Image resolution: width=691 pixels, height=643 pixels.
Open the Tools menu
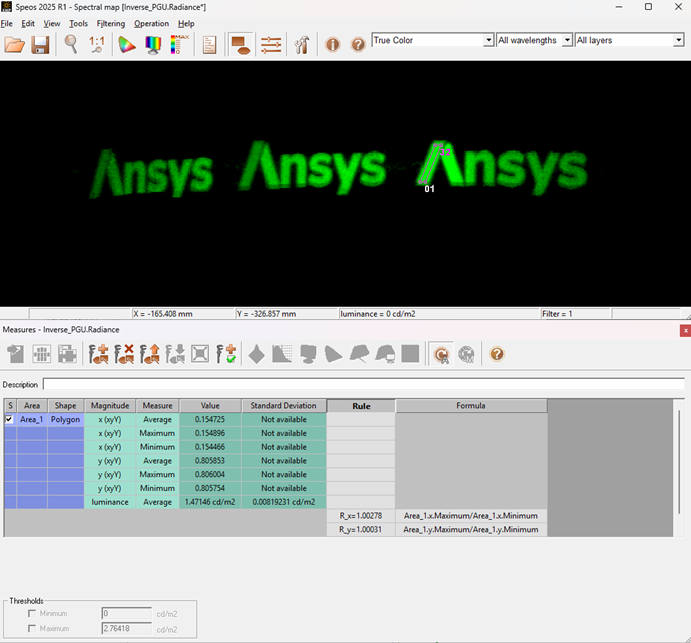coord(78,24)
